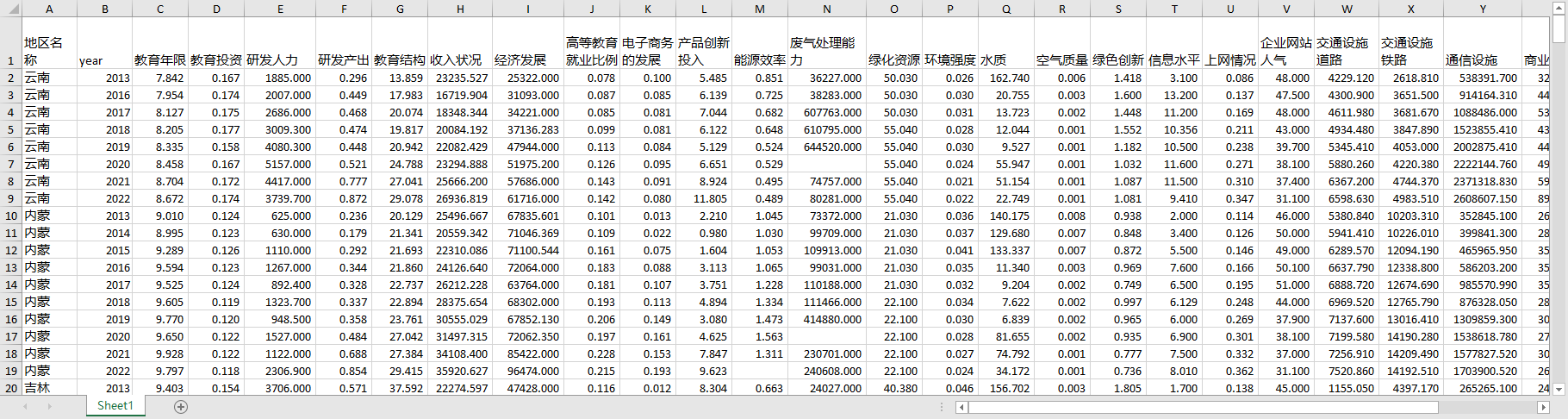Click the 教育结构 header cell
The image size is (1568, 419).
[400, 43]
